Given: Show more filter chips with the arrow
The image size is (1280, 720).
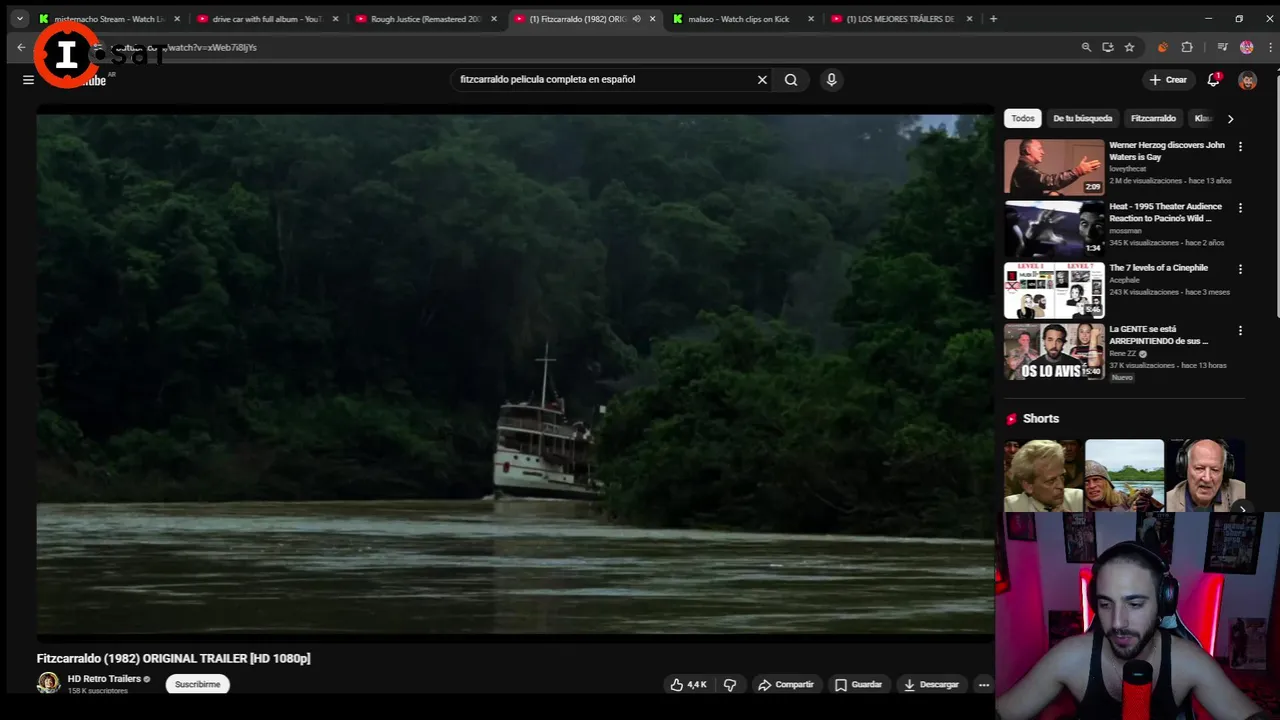Looking at the screenshot, I should 1230,118.
